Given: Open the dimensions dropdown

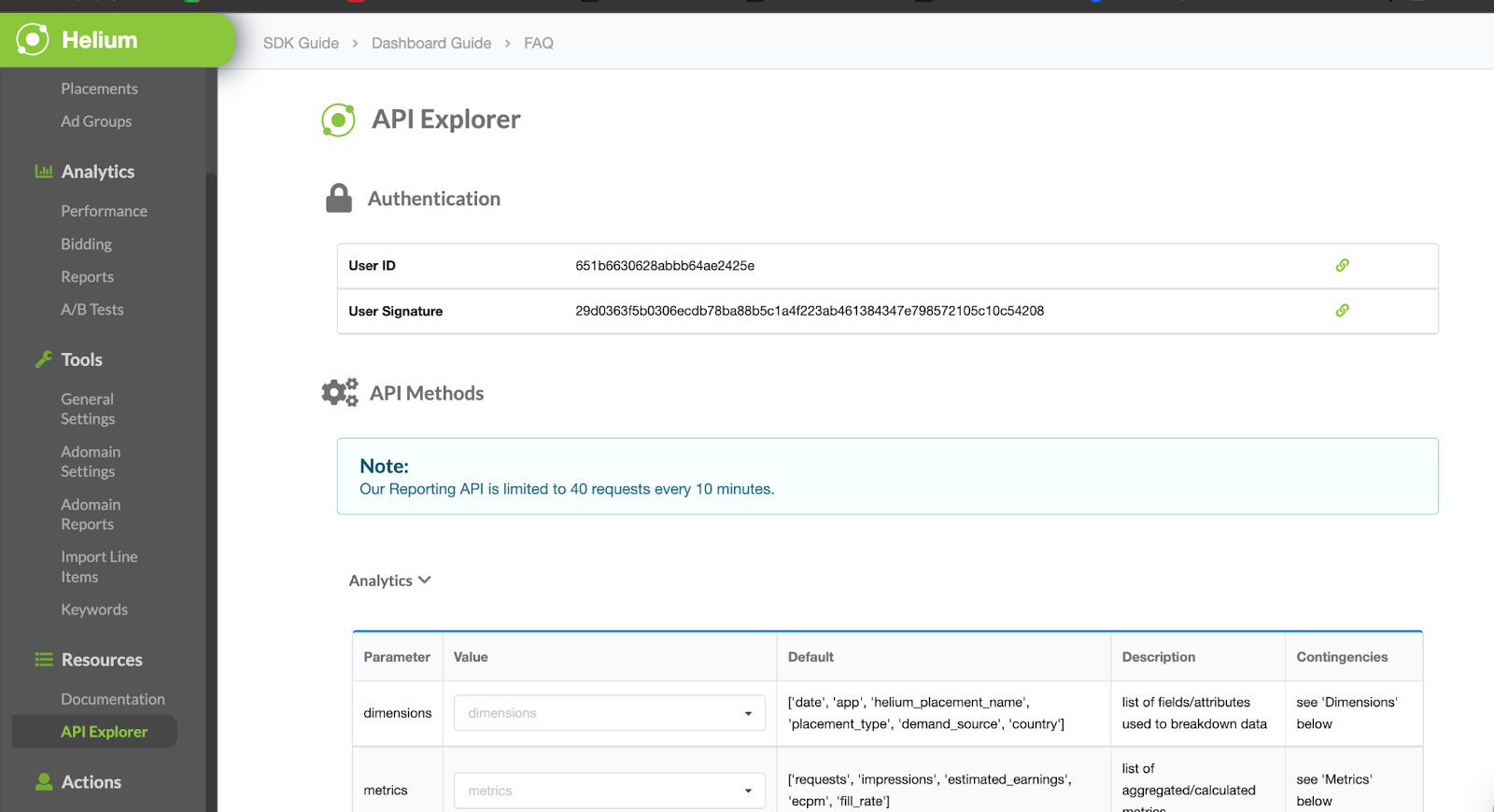Looking at the screenshot, I should pos(610,713).
